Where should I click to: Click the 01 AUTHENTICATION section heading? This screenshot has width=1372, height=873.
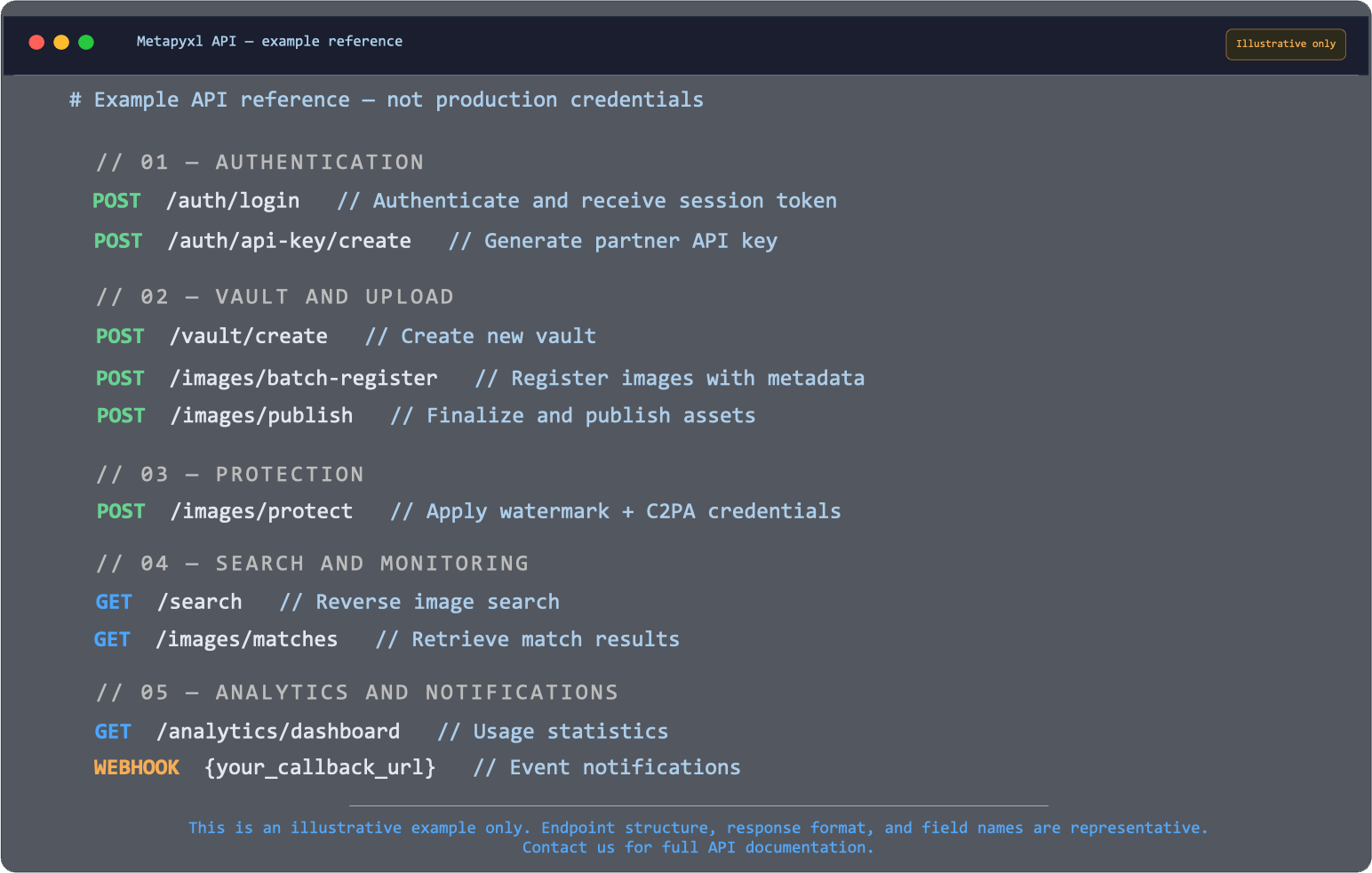pos(259,162)
